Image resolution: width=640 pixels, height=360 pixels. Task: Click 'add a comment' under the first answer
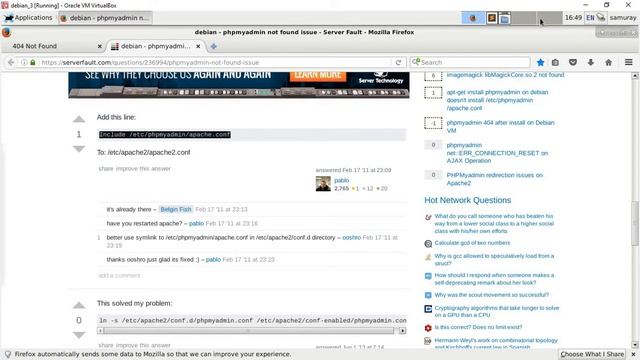click(x=119, y=276)
